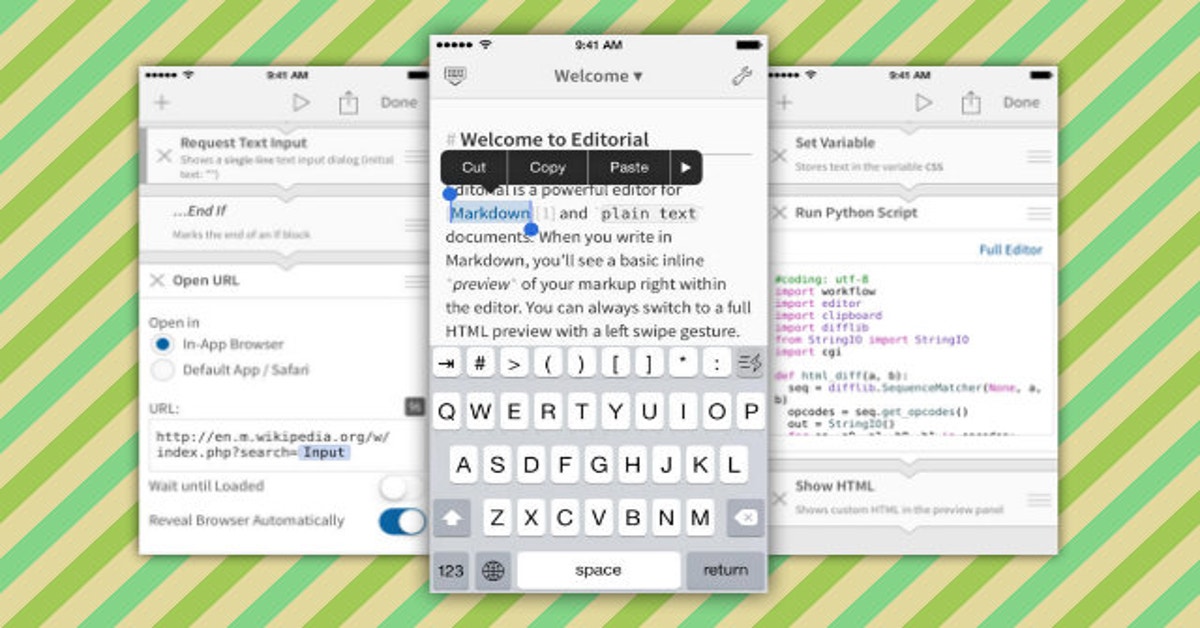Show more options with popup arrow
The height and width of the screenshot is (628, 1200).
(x=685, y=168)
